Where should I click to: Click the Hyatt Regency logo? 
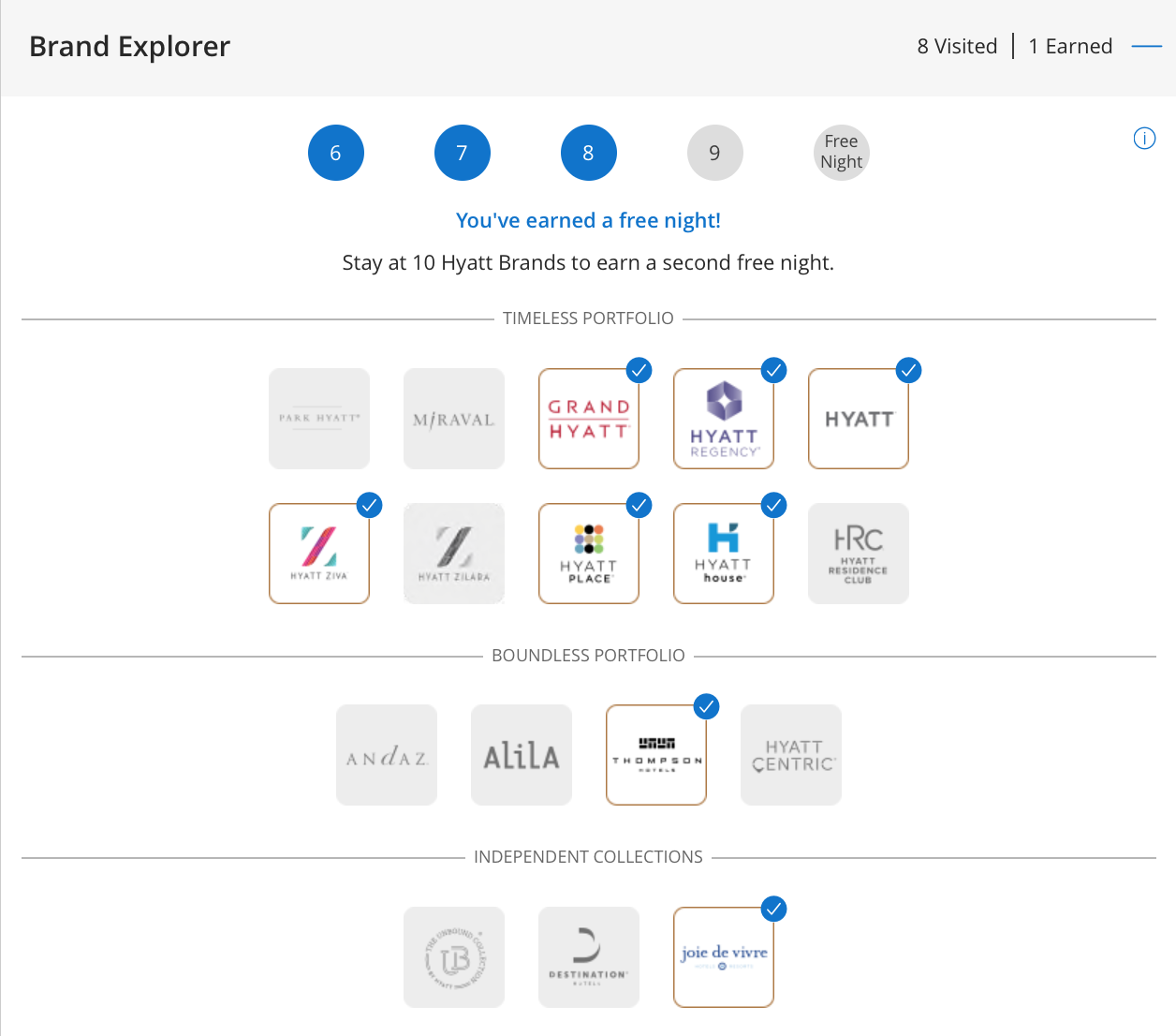pos(724,419)
